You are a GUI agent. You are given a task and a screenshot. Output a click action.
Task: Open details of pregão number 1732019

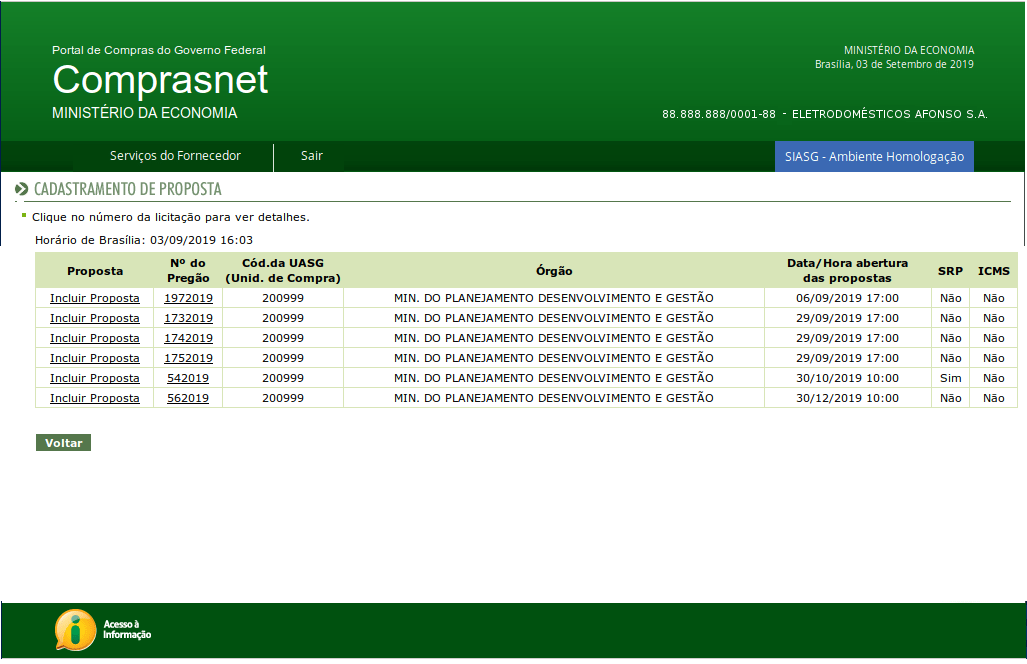click(188, 318)
